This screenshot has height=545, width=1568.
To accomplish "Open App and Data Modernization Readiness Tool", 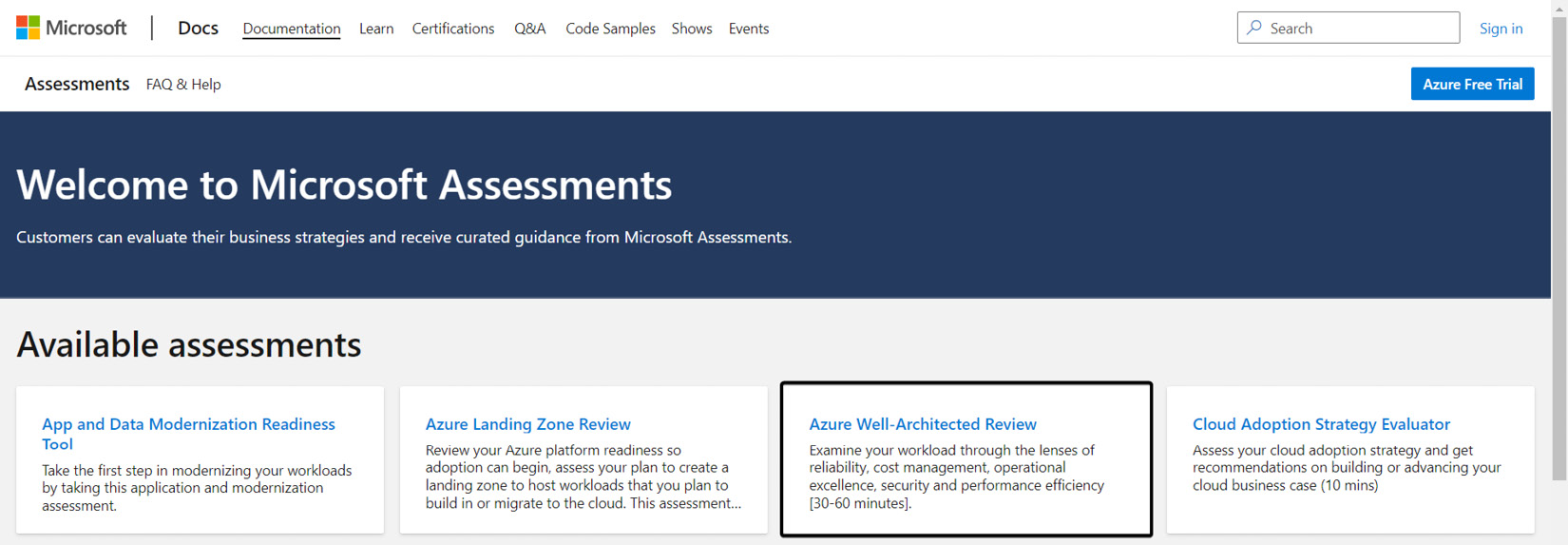I will [188, 434].
